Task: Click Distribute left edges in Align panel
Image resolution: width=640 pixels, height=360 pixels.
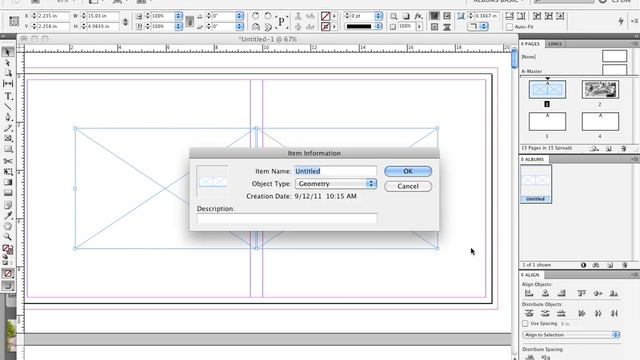Action: 582,313
